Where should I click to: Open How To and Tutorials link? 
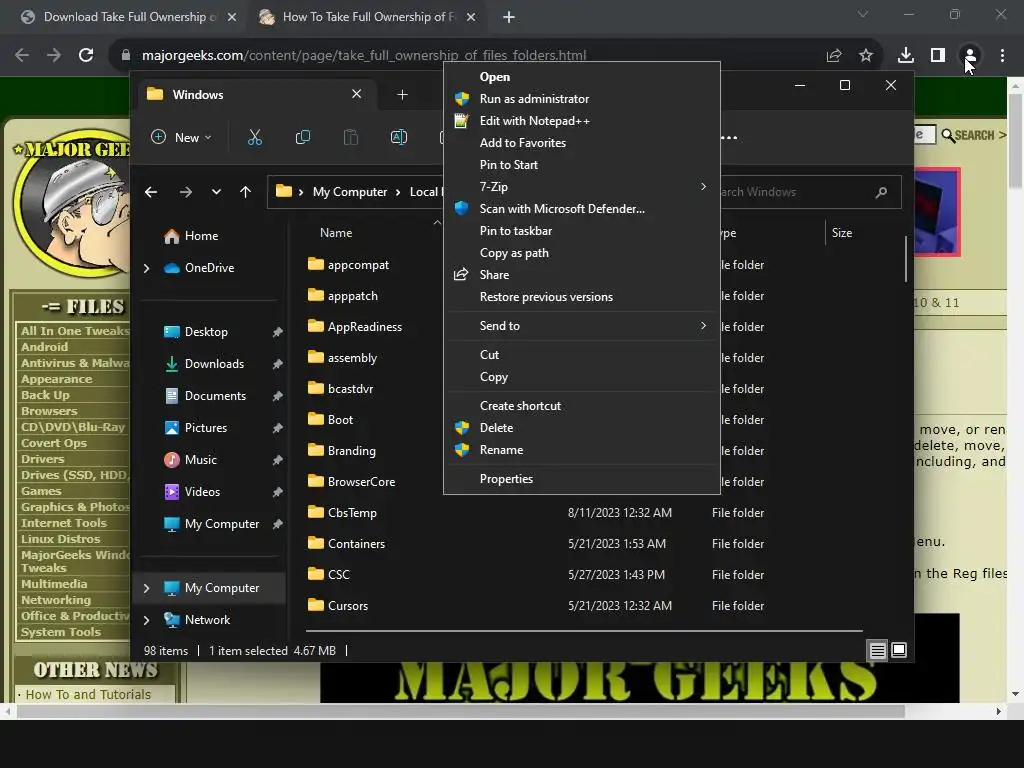tap(88, 694)
